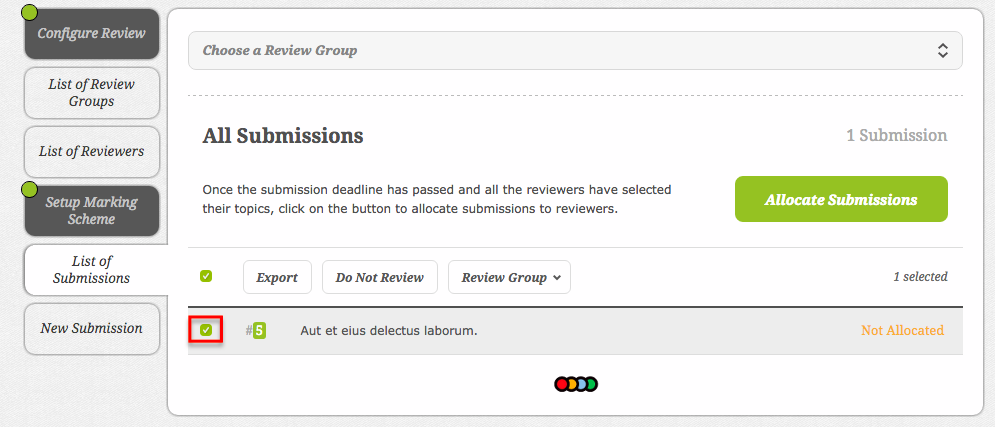This screenshot has width=995, height=427.
Task: Click the green dot in footer logo
Action: point(591,384)
